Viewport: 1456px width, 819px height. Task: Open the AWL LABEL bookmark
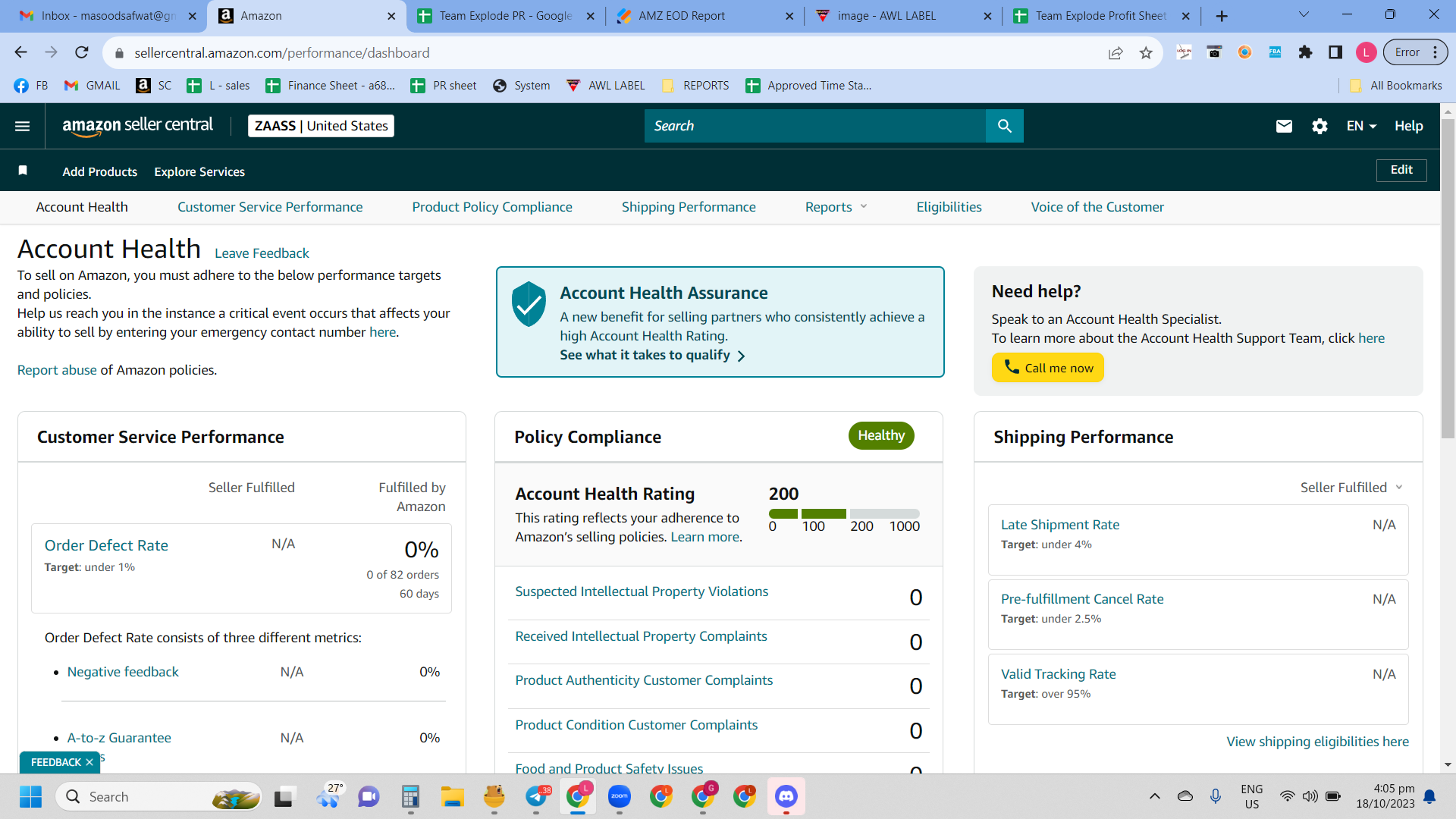[606, 86]
